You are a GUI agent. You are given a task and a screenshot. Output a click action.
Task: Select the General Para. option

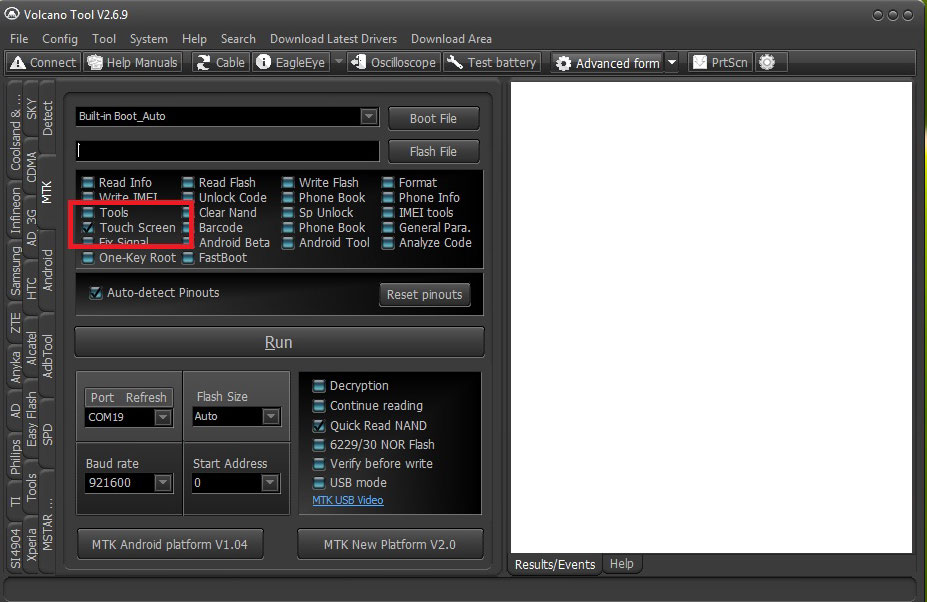tap(427, 228)
